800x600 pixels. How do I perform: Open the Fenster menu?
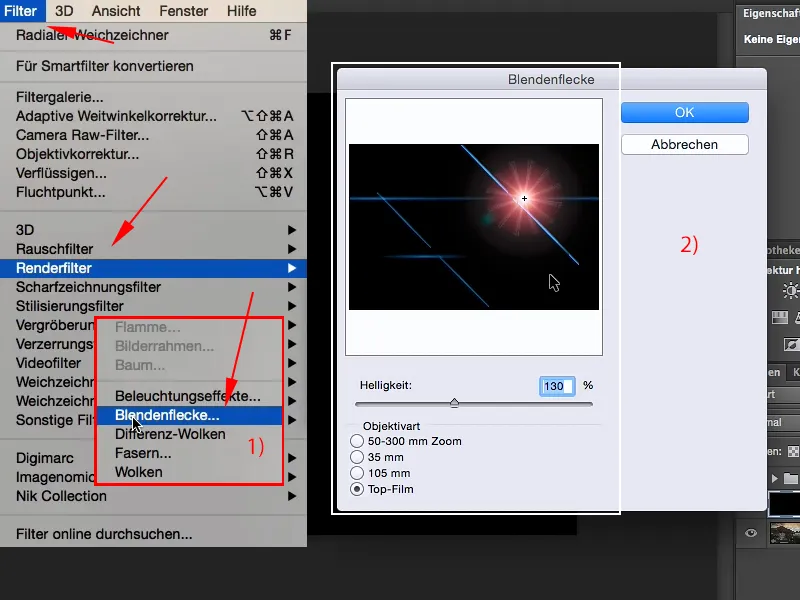click(x=184, y=11)
